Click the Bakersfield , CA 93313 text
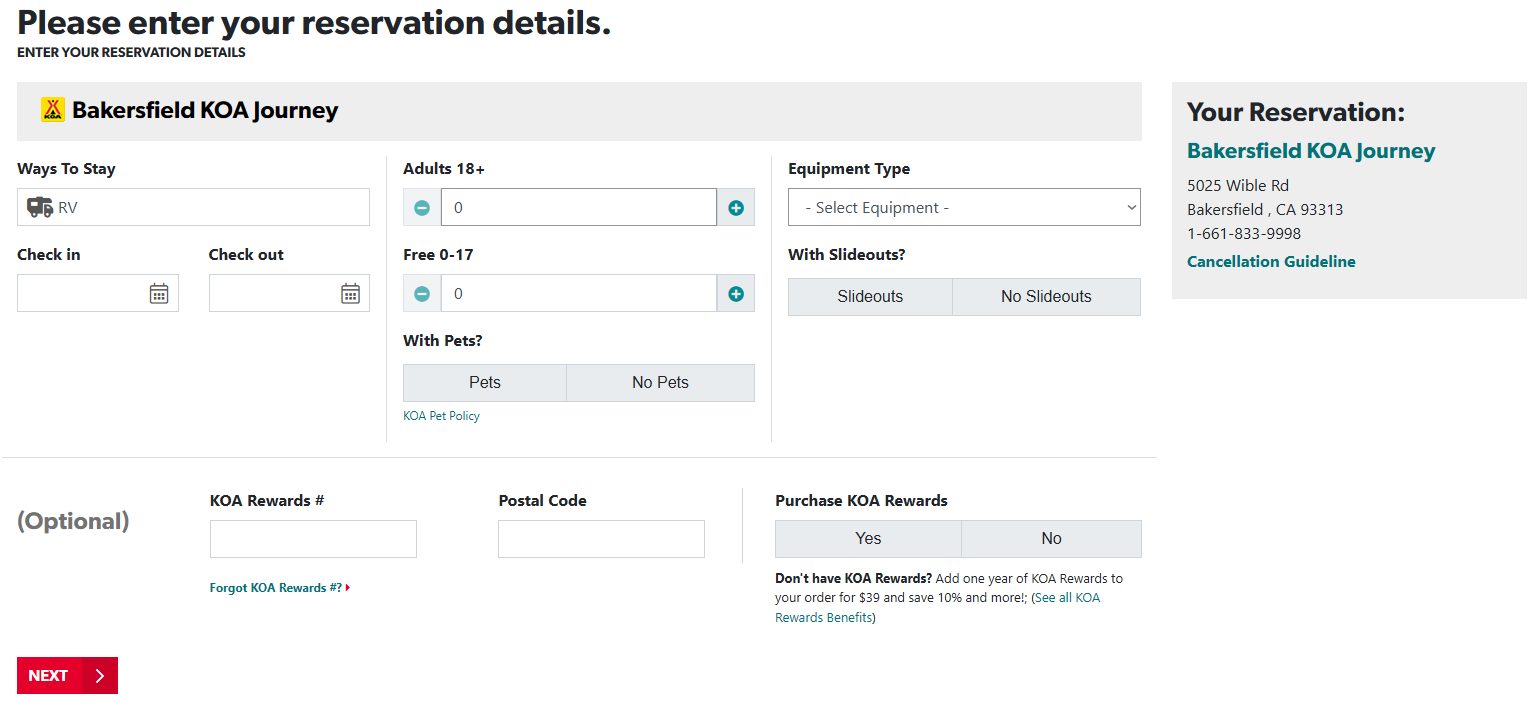The height and width of the screenshot is (712, 1535). click(1265, 210)
